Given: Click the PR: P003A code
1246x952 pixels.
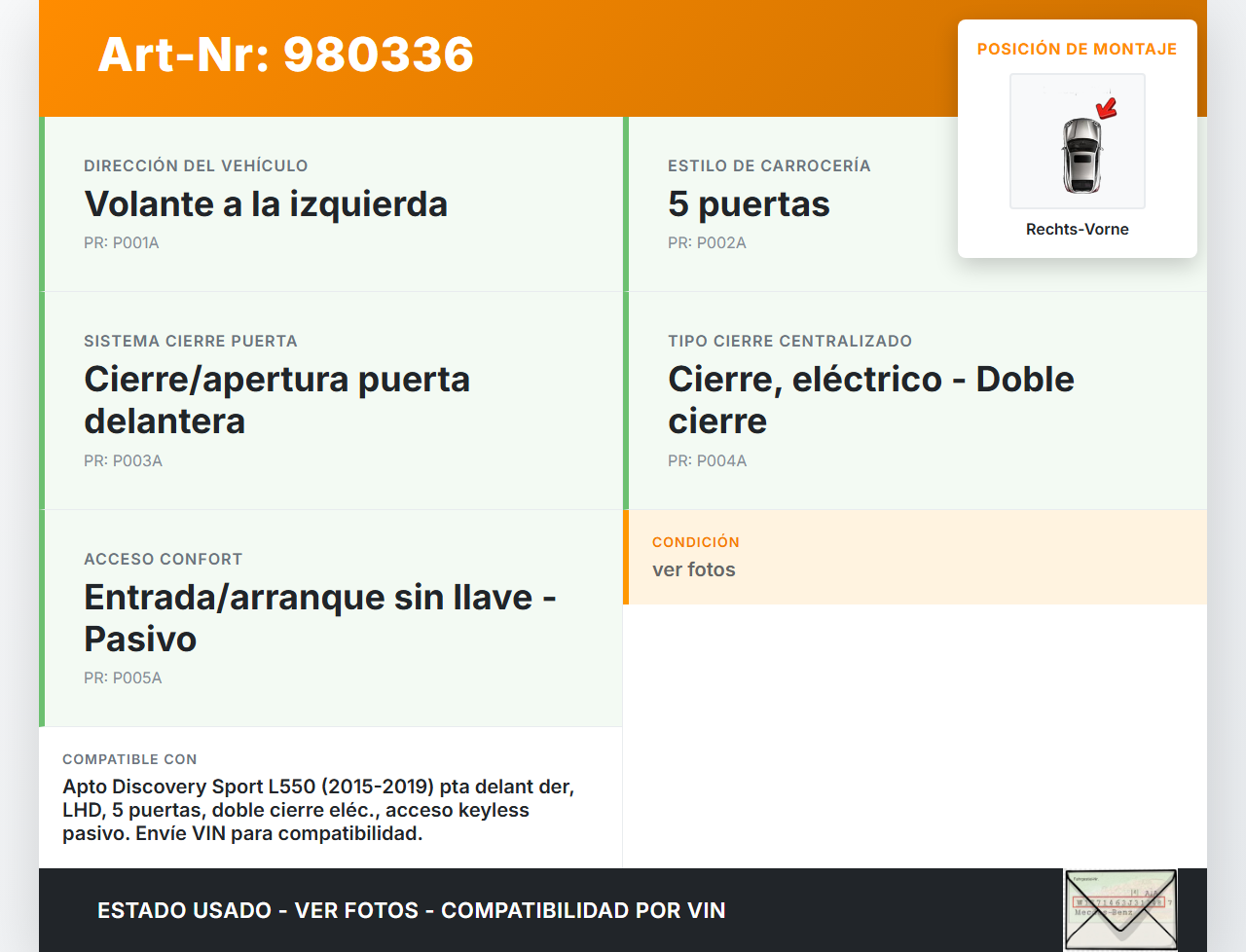Looking at the screenshot, I should coord(123,461).
